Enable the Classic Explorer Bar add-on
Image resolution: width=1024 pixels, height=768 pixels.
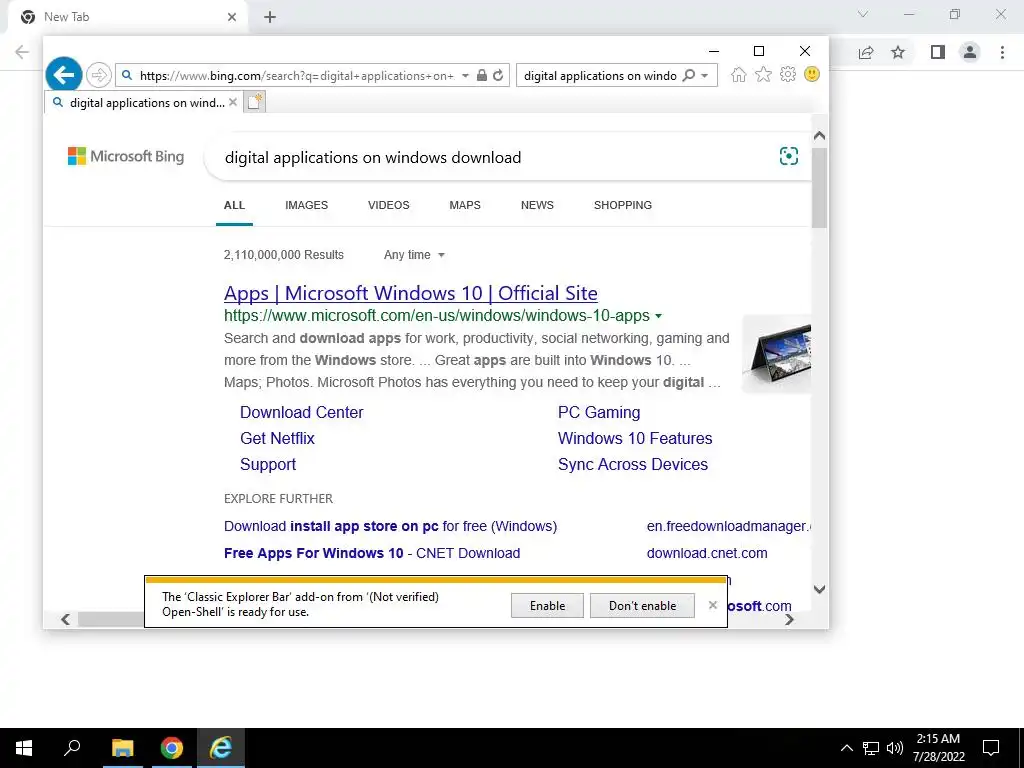pyautogui.click(x=547, y=605)
